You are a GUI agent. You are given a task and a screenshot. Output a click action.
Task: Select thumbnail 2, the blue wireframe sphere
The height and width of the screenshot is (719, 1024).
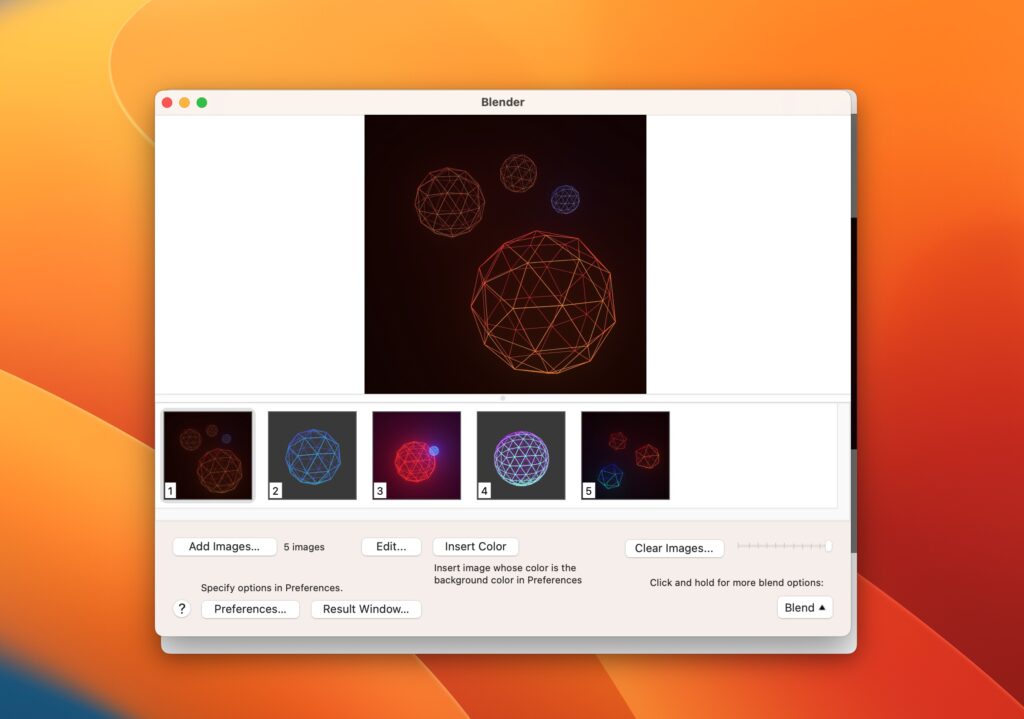click(x=311, y=453)
